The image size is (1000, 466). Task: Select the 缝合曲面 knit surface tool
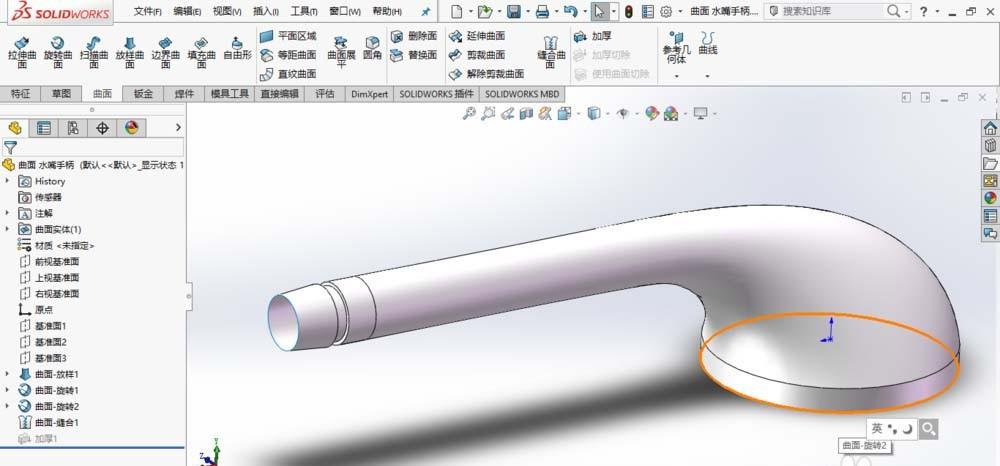pos(551,52)
